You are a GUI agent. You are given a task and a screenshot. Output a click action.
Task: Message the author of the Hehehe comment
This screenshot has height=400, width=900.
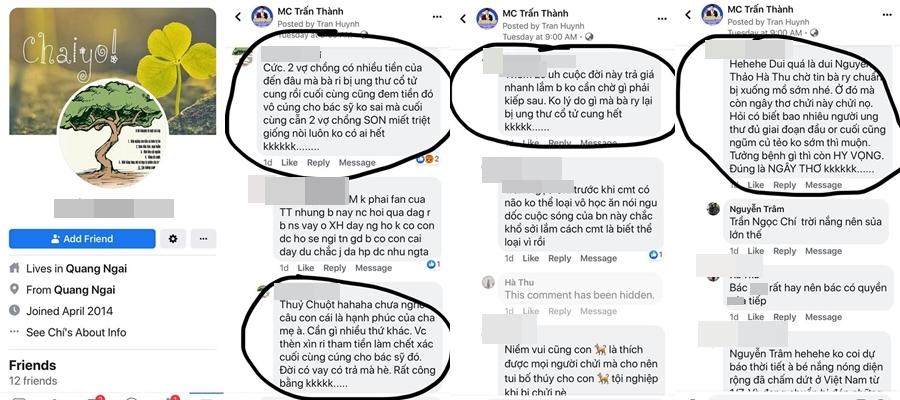click(x=823, y=185)
